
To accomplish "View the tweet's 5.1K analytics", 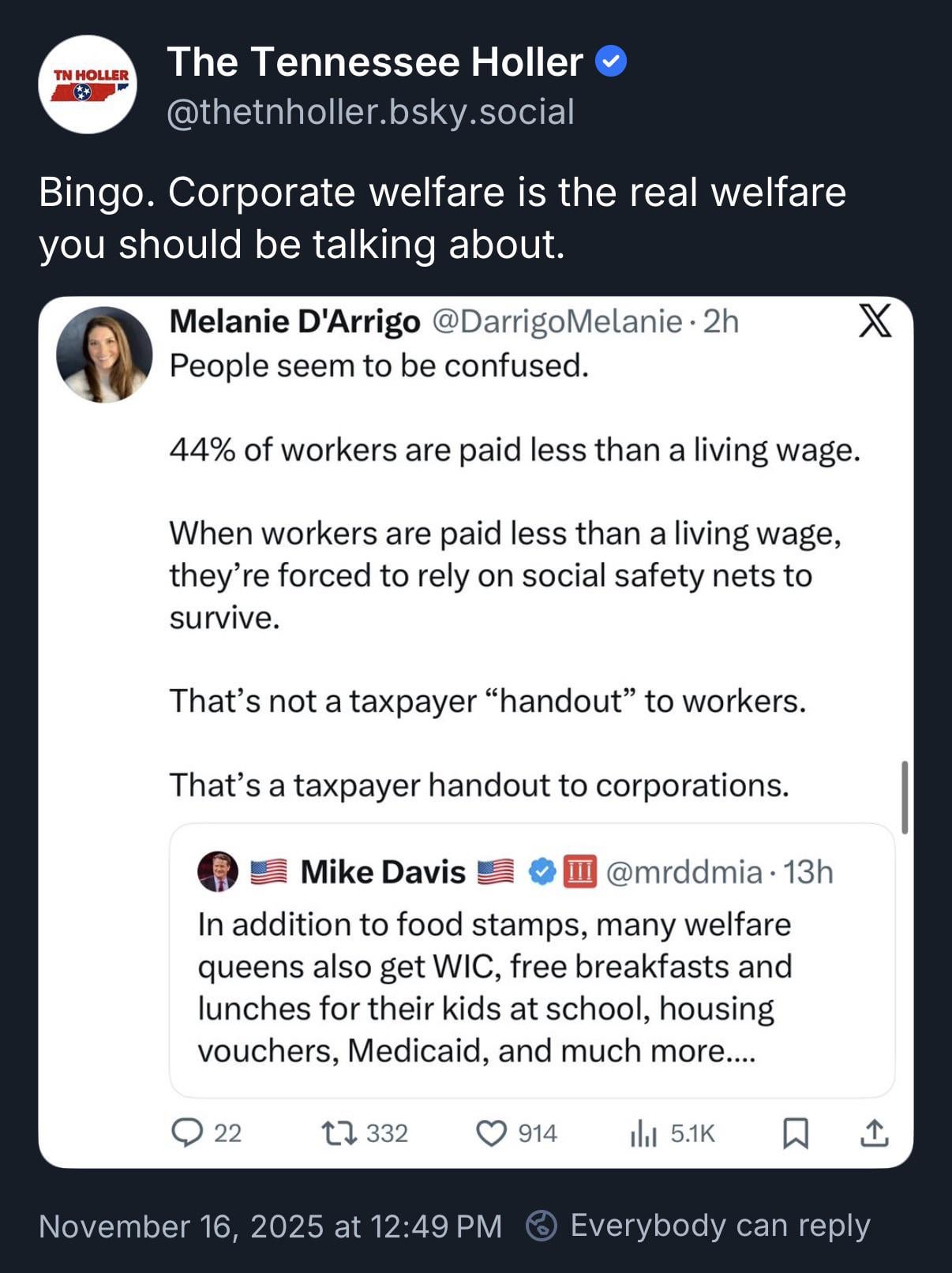I will click(x=643, y=1134).
